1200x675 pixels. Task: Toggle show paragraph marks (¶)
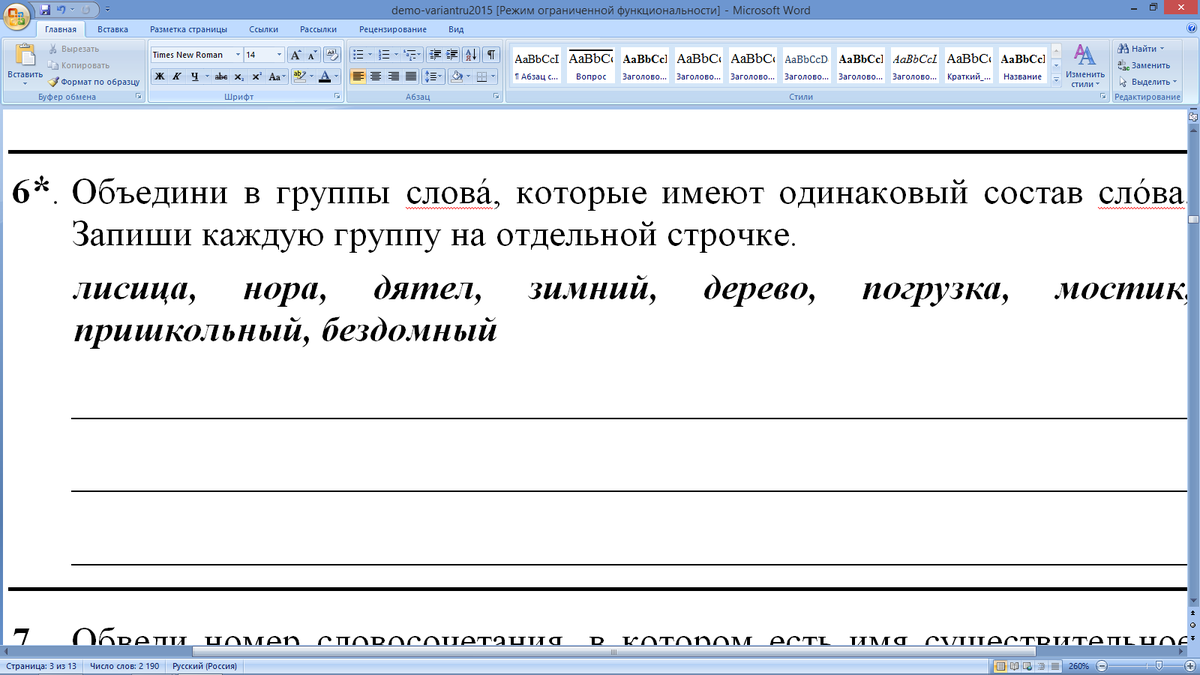click(x=491, y=55)
